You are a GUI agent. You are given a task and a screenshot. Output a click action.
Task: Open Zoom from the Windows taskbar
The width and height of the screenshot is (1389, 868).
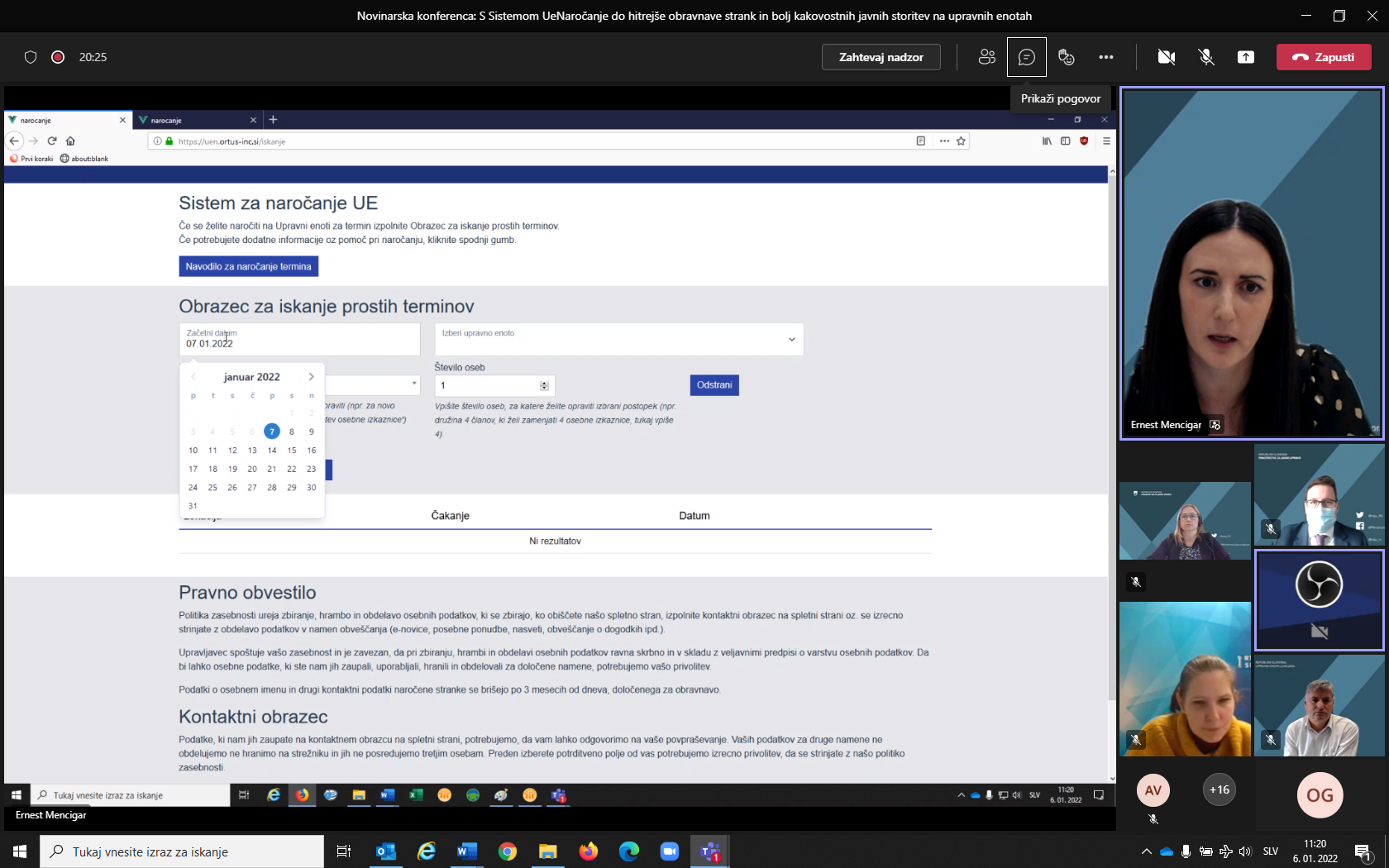669,851
